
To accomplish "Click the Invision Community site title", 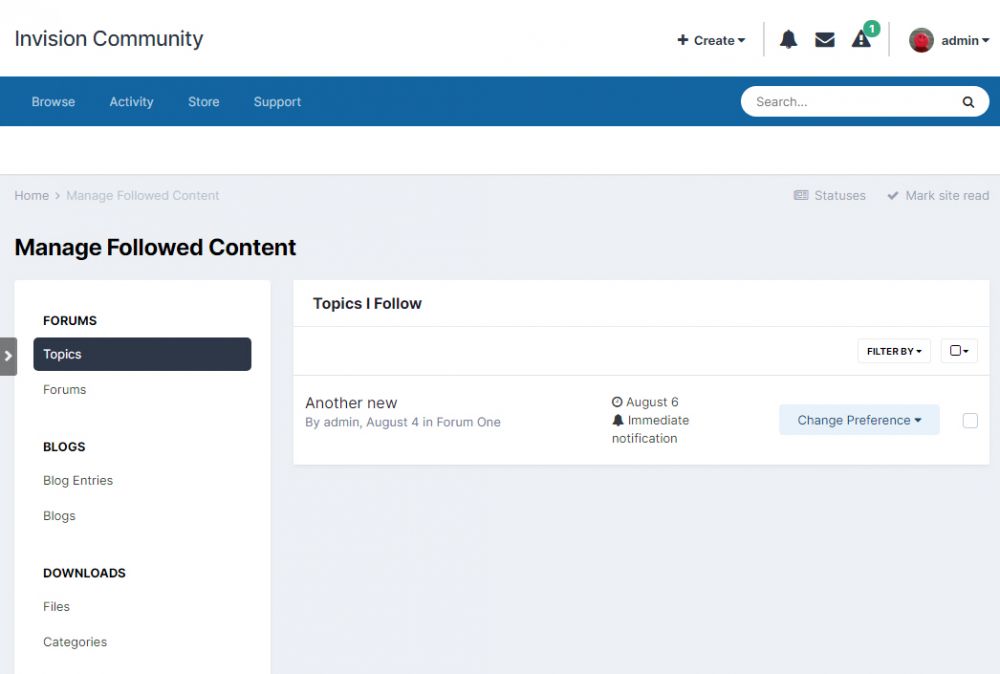I will [x=109, y=39].
